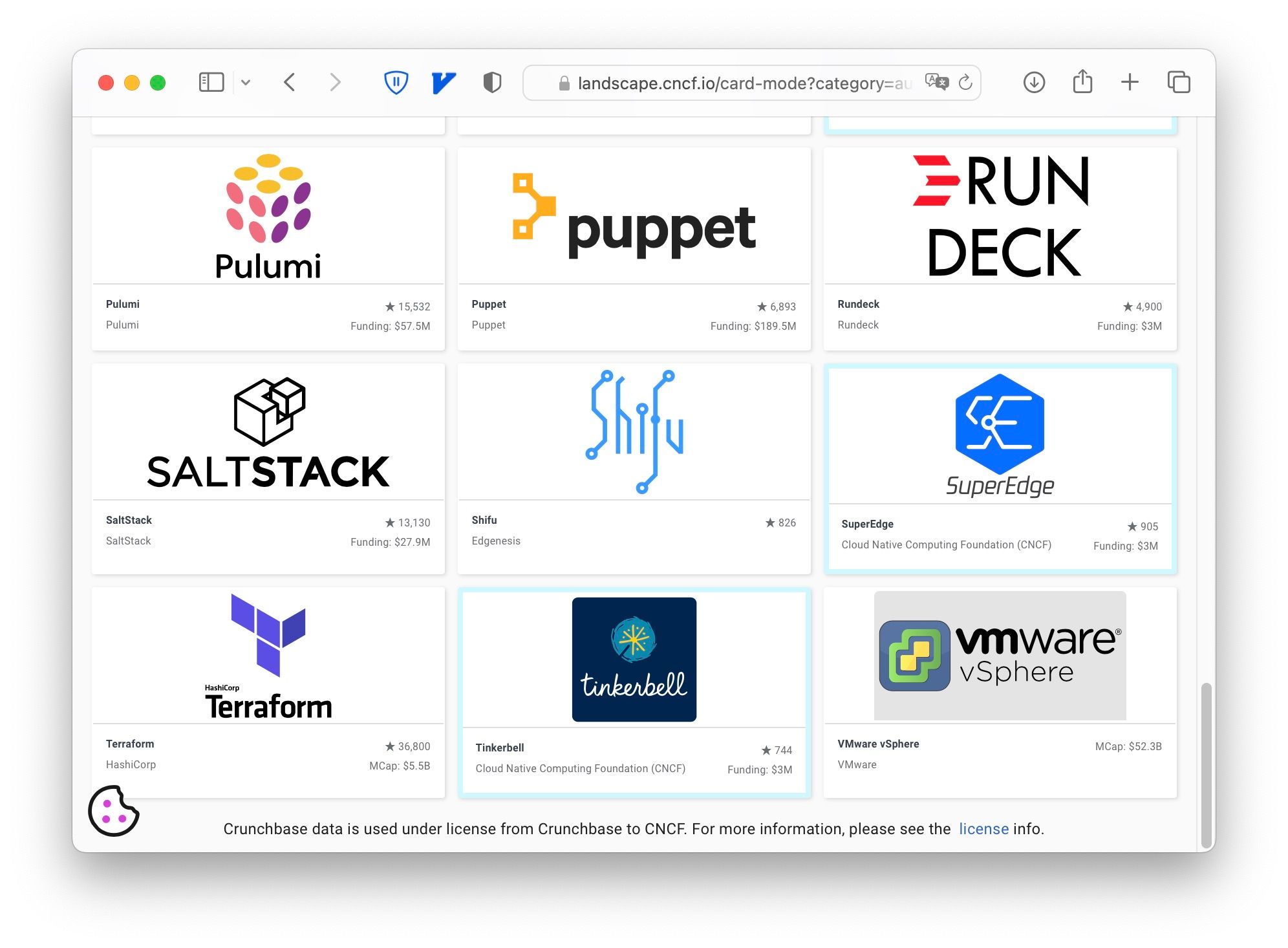Click the Rundeck card title text
Image resolution: width=1288 pixels, height=948 pixels.
click(x=859, y=304)
